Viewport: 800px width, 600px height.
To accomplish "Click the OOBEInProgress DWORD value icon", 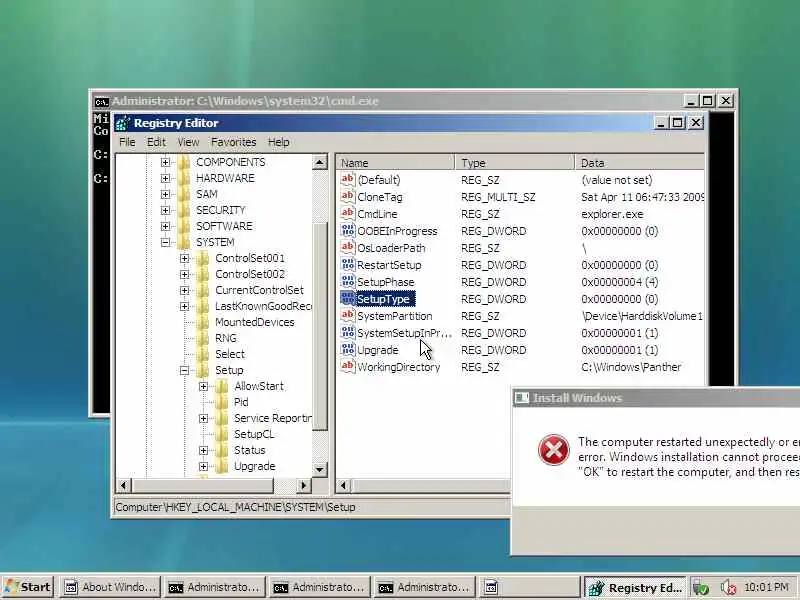I will (x=347, y=231).
